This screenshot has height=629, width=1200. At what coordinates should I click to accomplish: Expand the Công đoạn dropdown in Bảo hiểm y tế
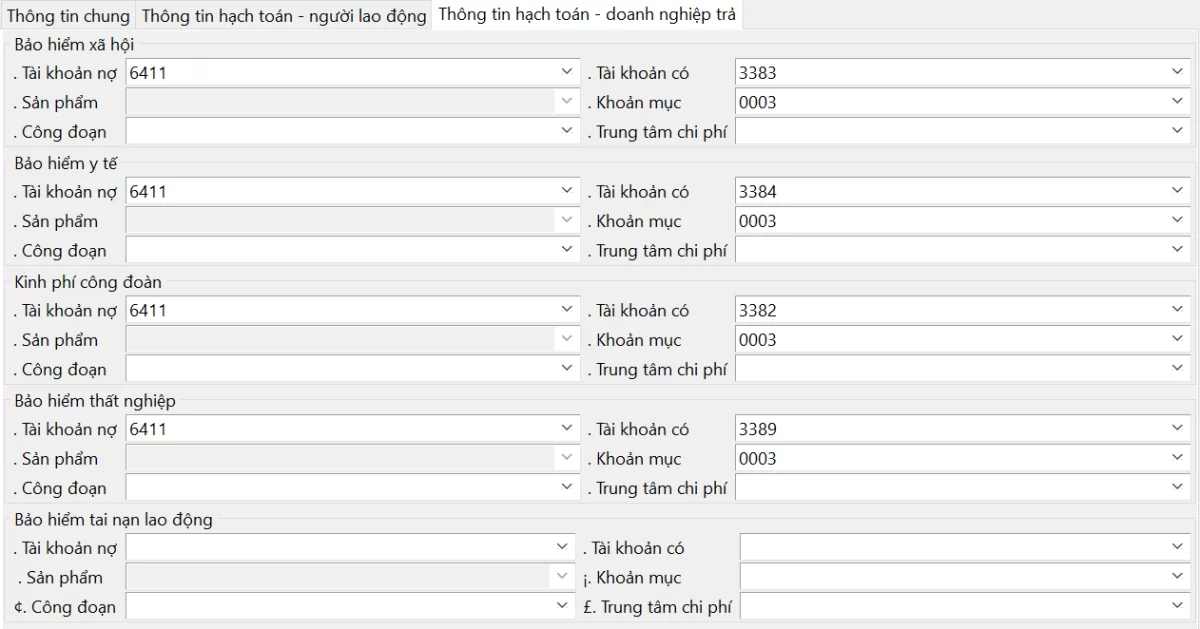565,250
